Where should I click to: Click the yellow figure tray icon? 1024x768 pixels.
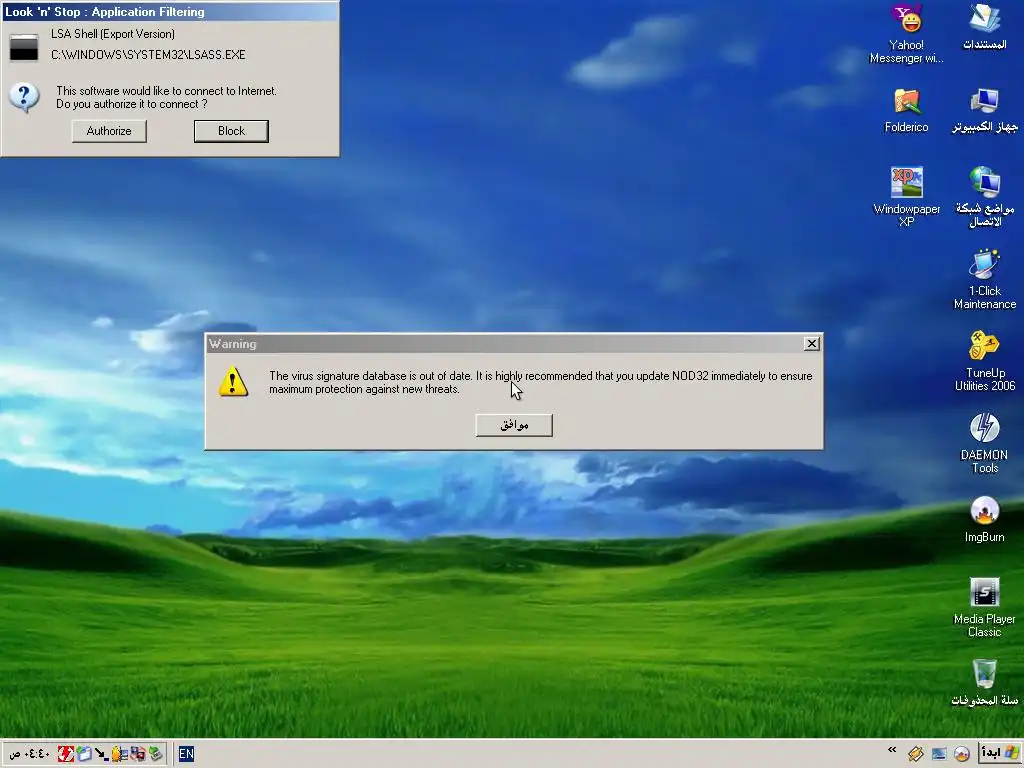tap(120, 754)
